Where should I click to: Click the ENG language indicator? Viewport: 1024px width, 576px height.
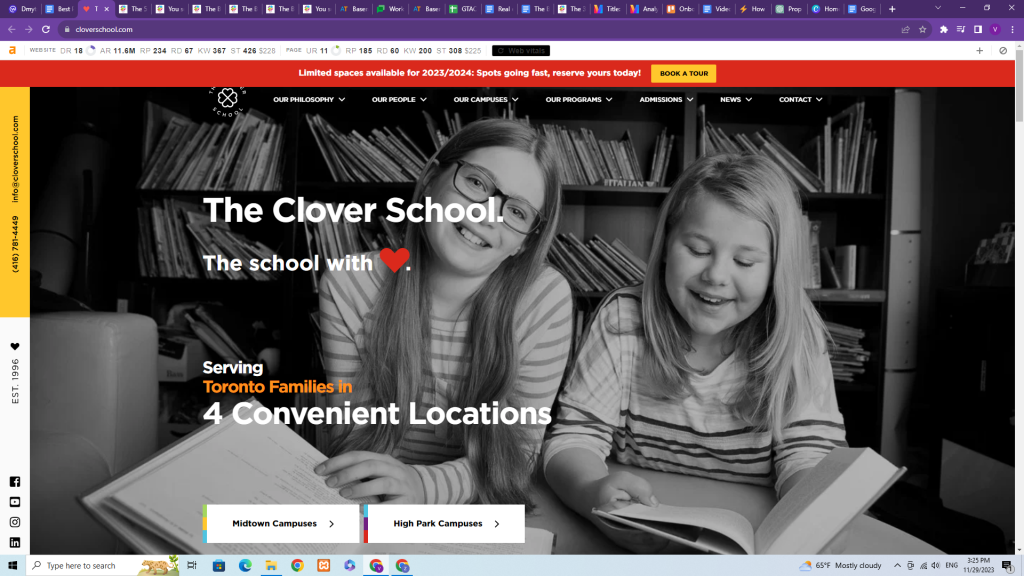[x=952, y=566]
